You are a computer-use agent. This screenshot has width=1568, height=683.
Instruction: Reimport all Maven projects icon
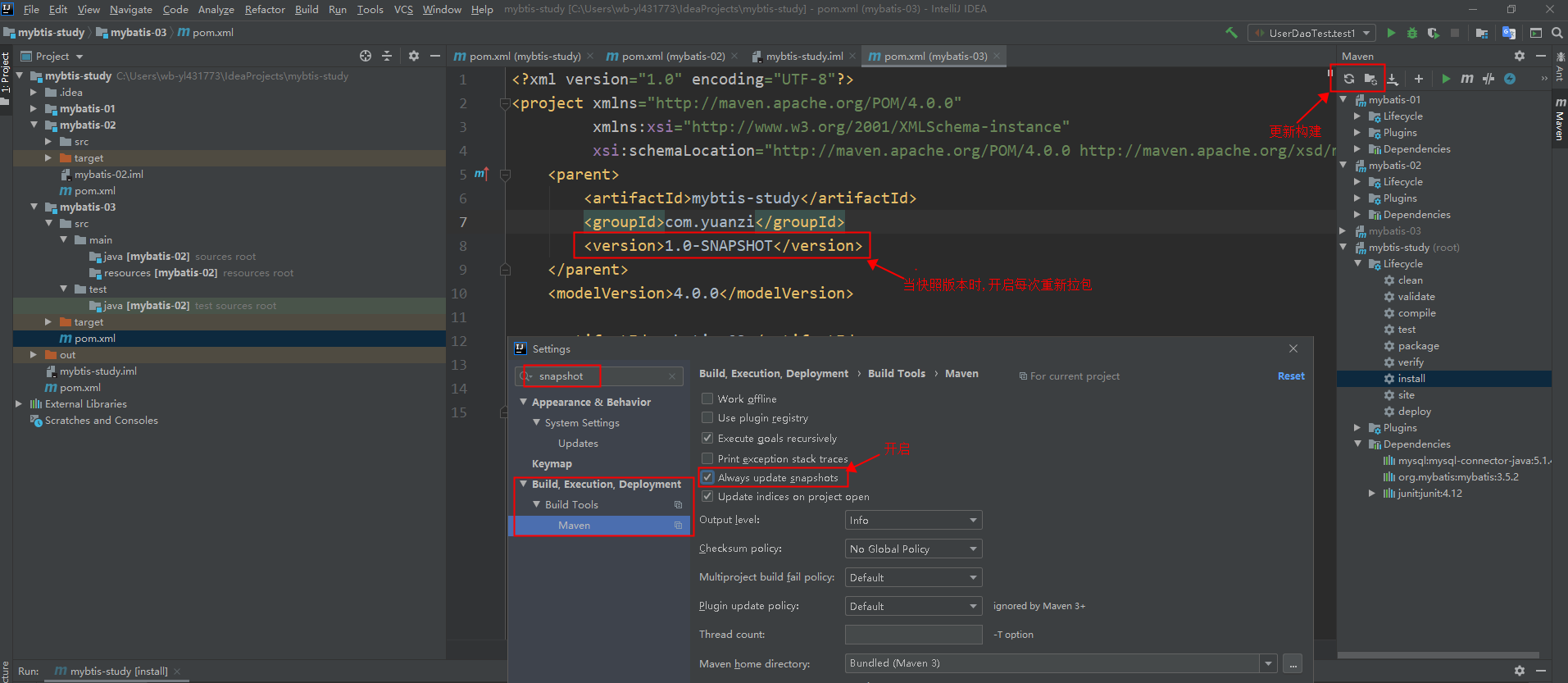(1349, 79)
